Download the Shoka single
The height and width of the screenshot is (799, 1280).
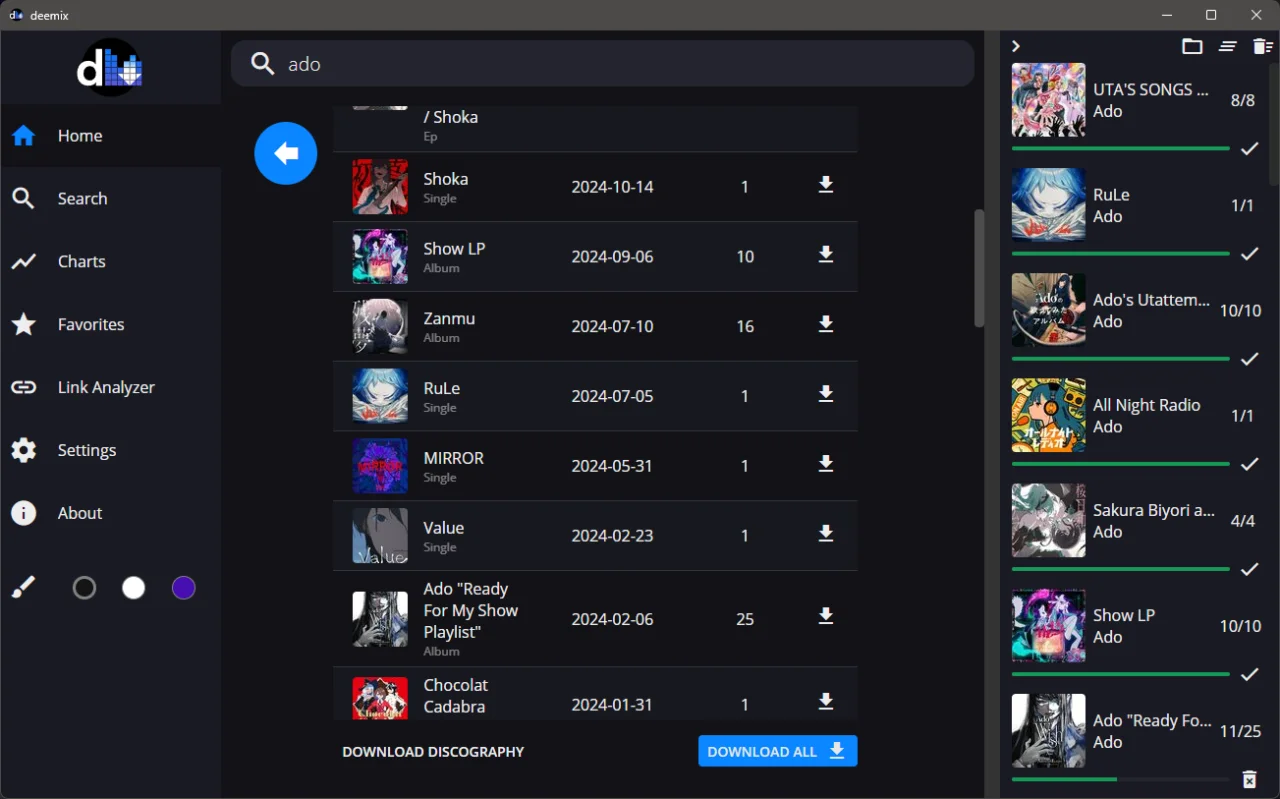[826, 185]
